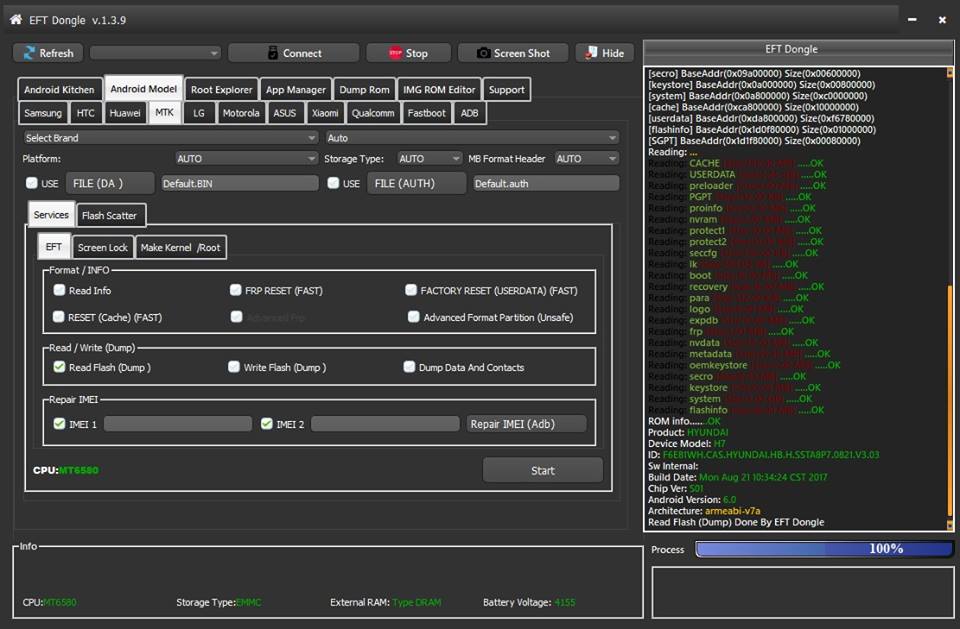Click the Start button
960x629 pixels.
[542, 470]
